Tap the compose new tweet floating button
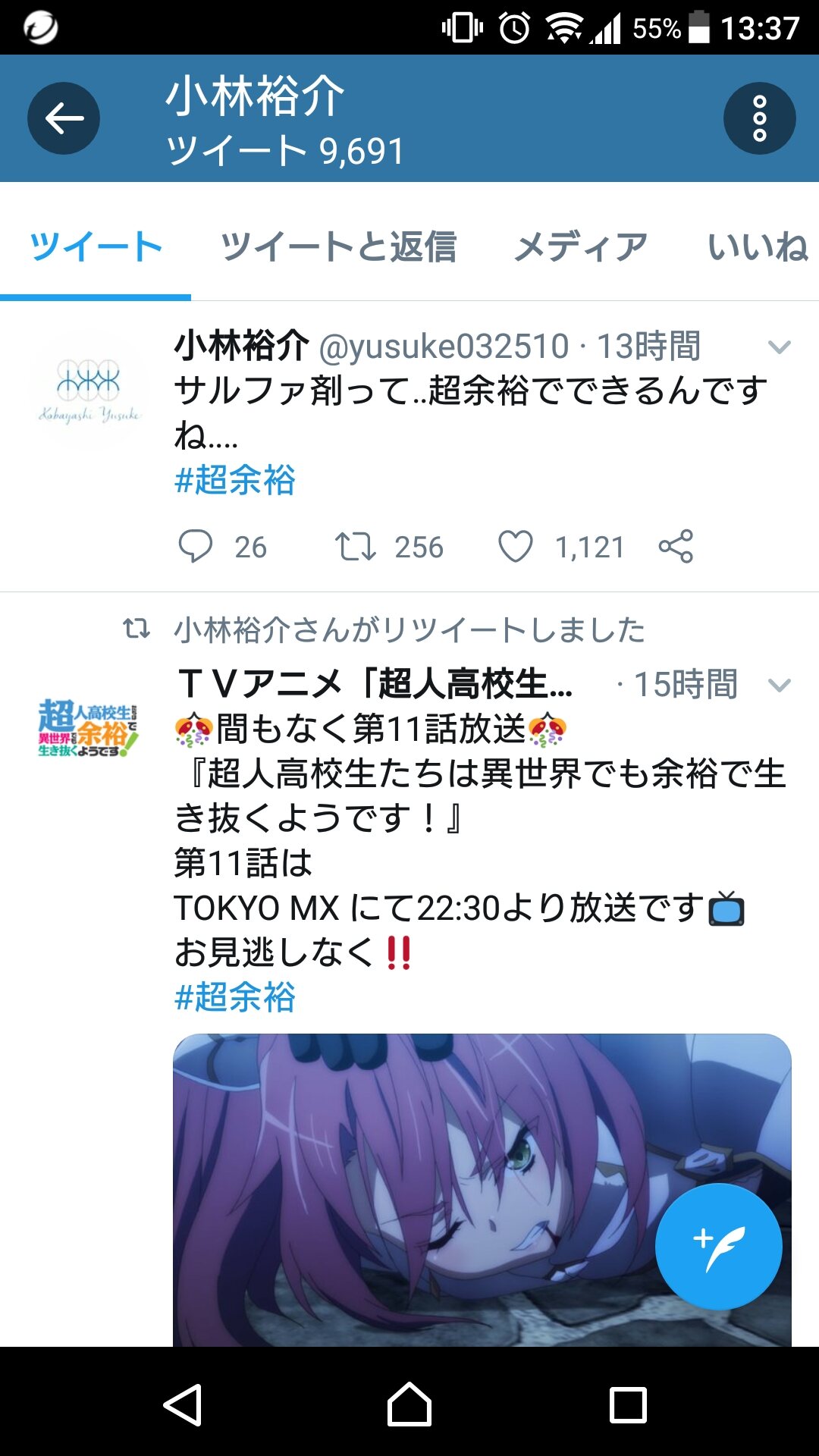The width and height of the screenshot is (819, 1456). coord(718,1247)
